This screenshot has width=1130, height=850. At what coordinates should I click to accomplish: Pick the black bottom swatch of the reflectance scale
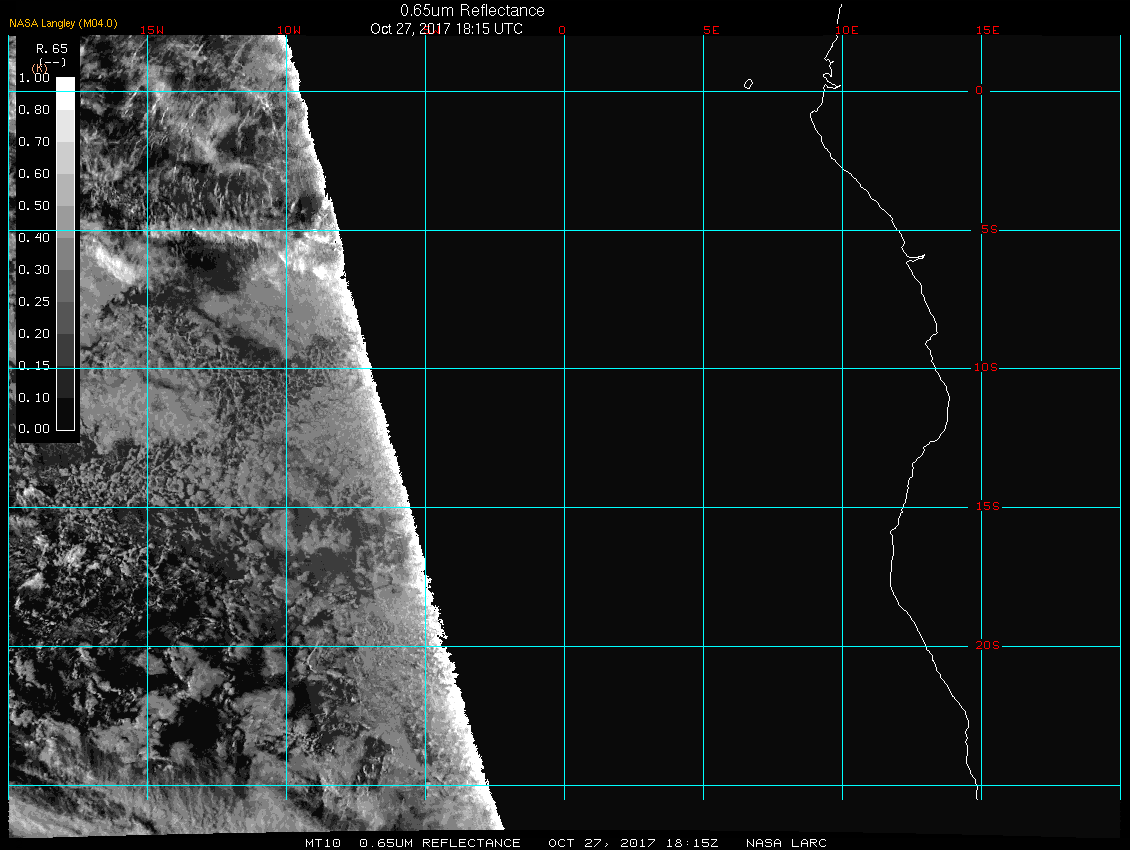(66, 415)
